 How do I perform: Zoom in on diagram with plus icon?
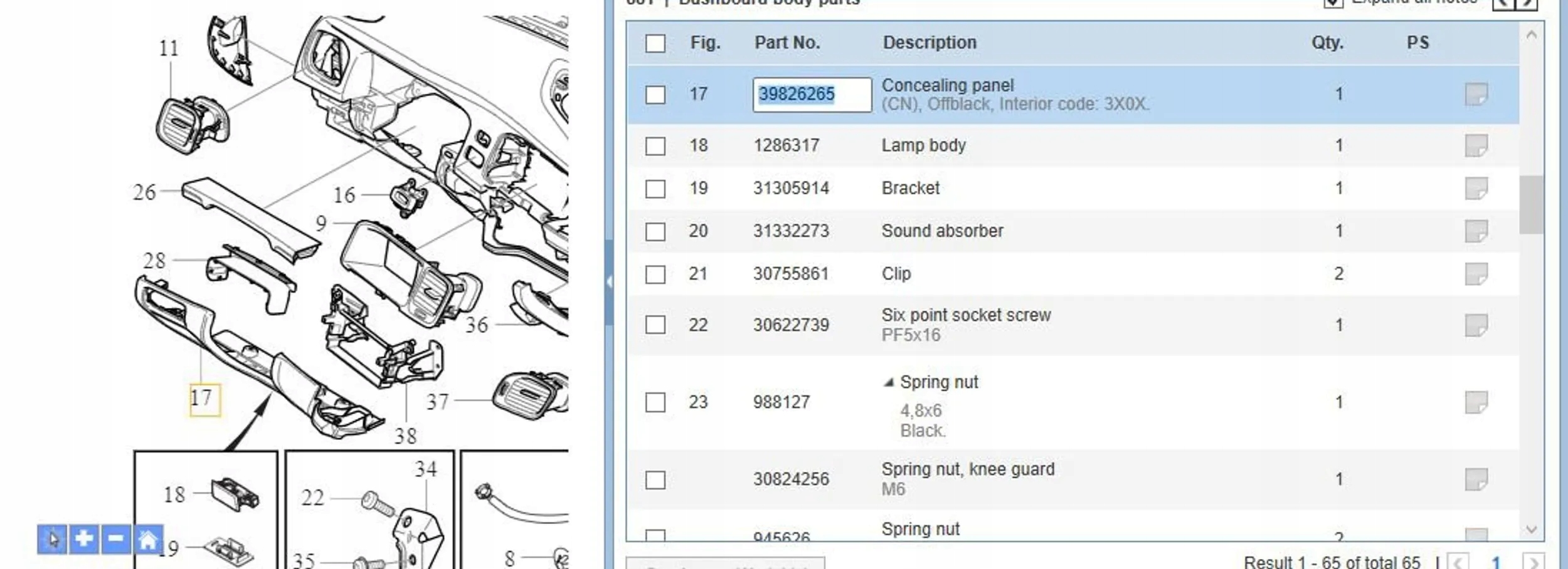(84, 539)
